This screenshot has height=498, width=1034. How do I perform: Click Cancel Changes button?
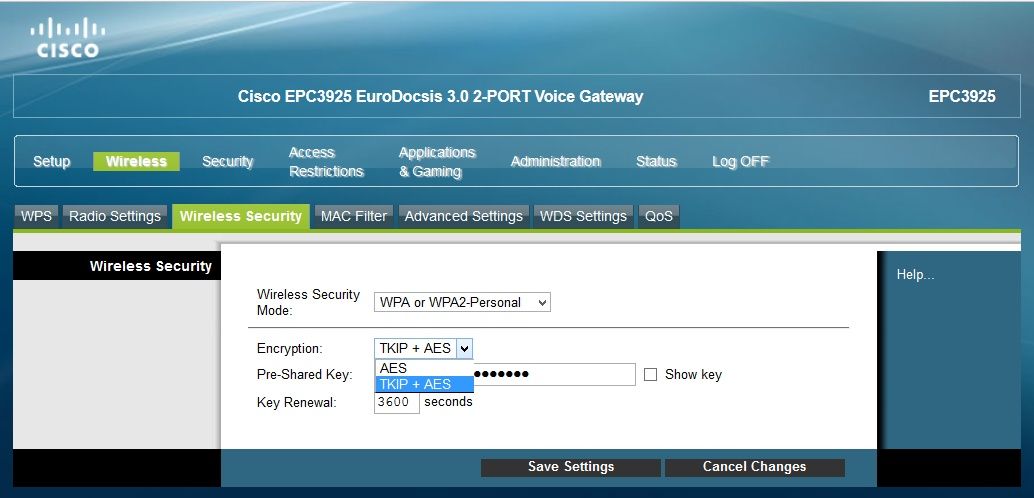754,467
